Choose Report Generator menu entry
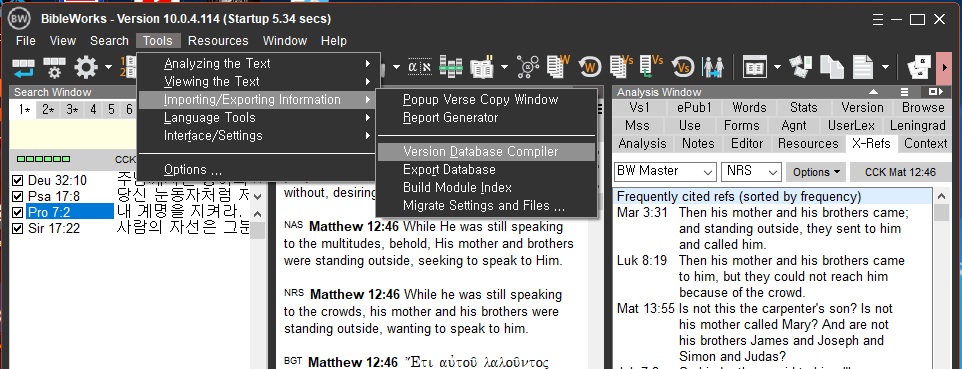This screenshot has width=962, height=369. click(486, 117)
